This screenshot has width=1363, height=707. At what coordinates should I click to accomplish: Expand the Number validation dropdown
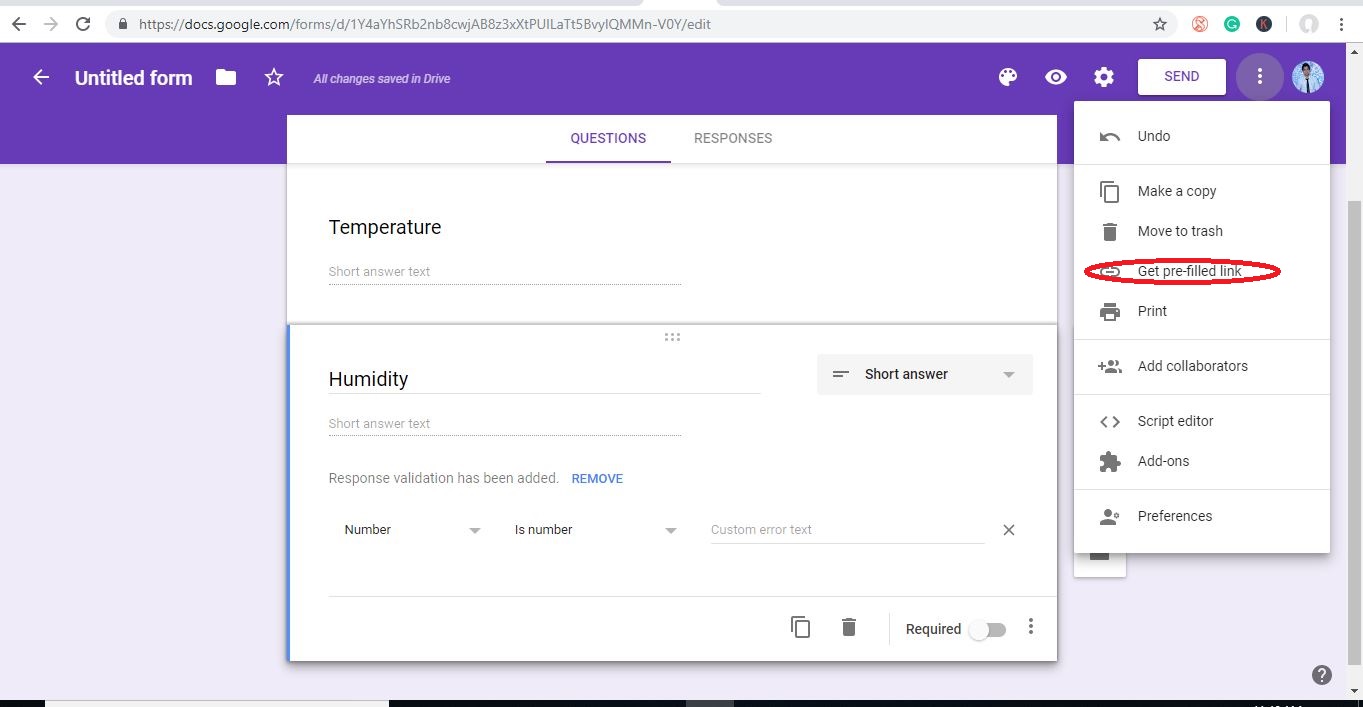tap(412, 530)
